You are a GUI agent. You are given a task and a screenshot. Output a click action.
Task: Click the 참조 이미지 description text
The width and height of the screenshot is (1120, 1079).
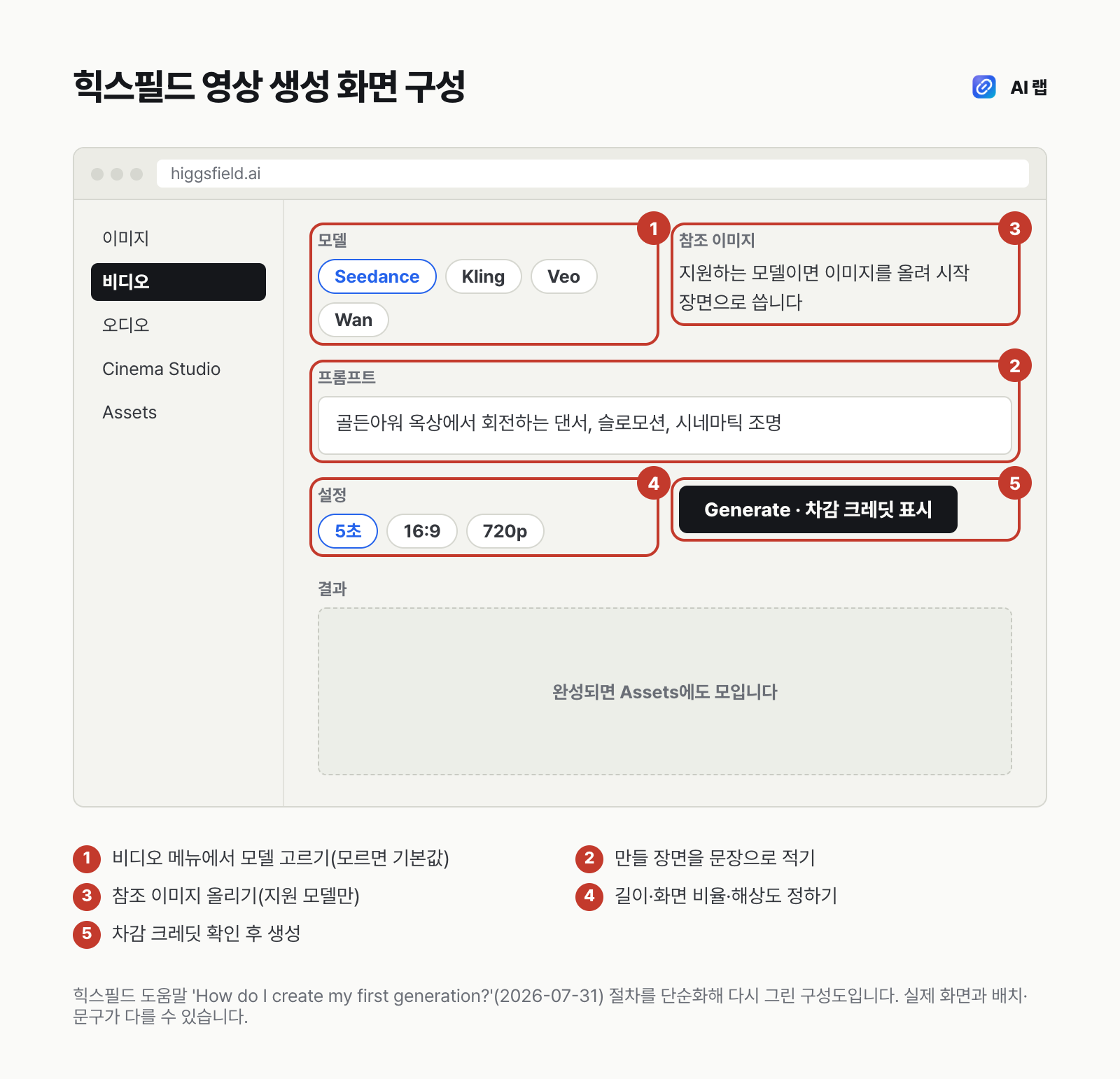pyautogui.click(x=824, y=287)
